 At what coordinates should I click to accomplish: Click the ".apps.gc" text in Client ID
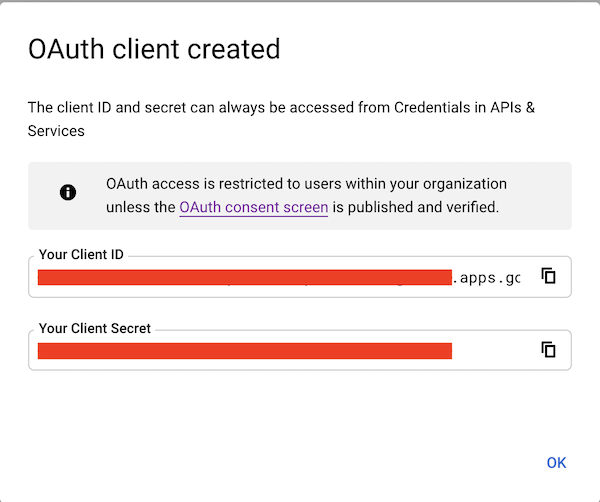click(486, 277)
